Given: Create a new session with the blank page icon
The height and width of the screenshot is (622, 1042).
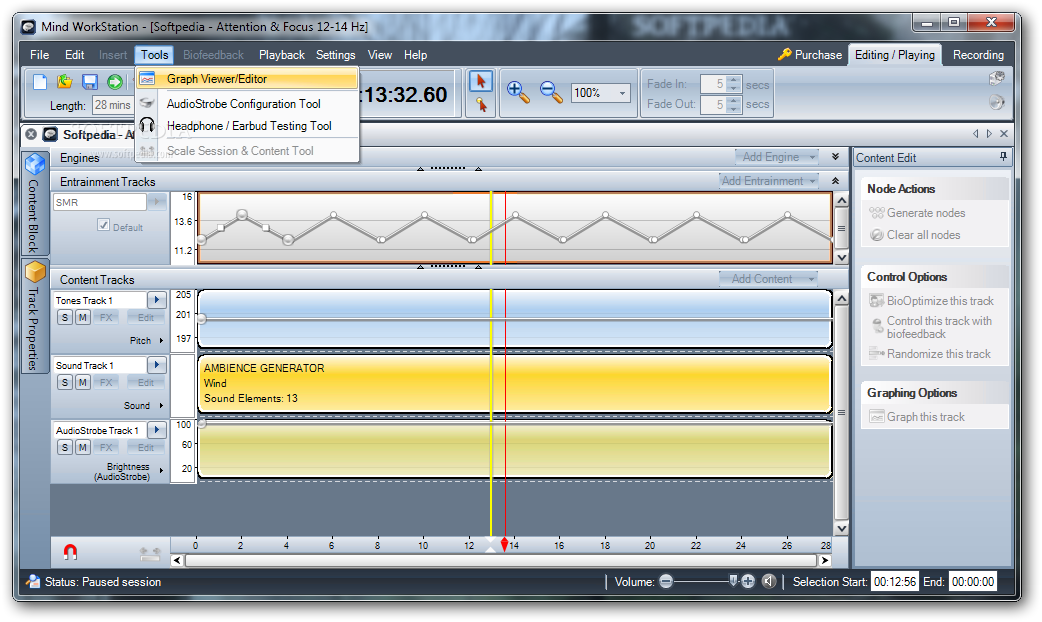Looking at the screenshot, I should click(40, 81).
